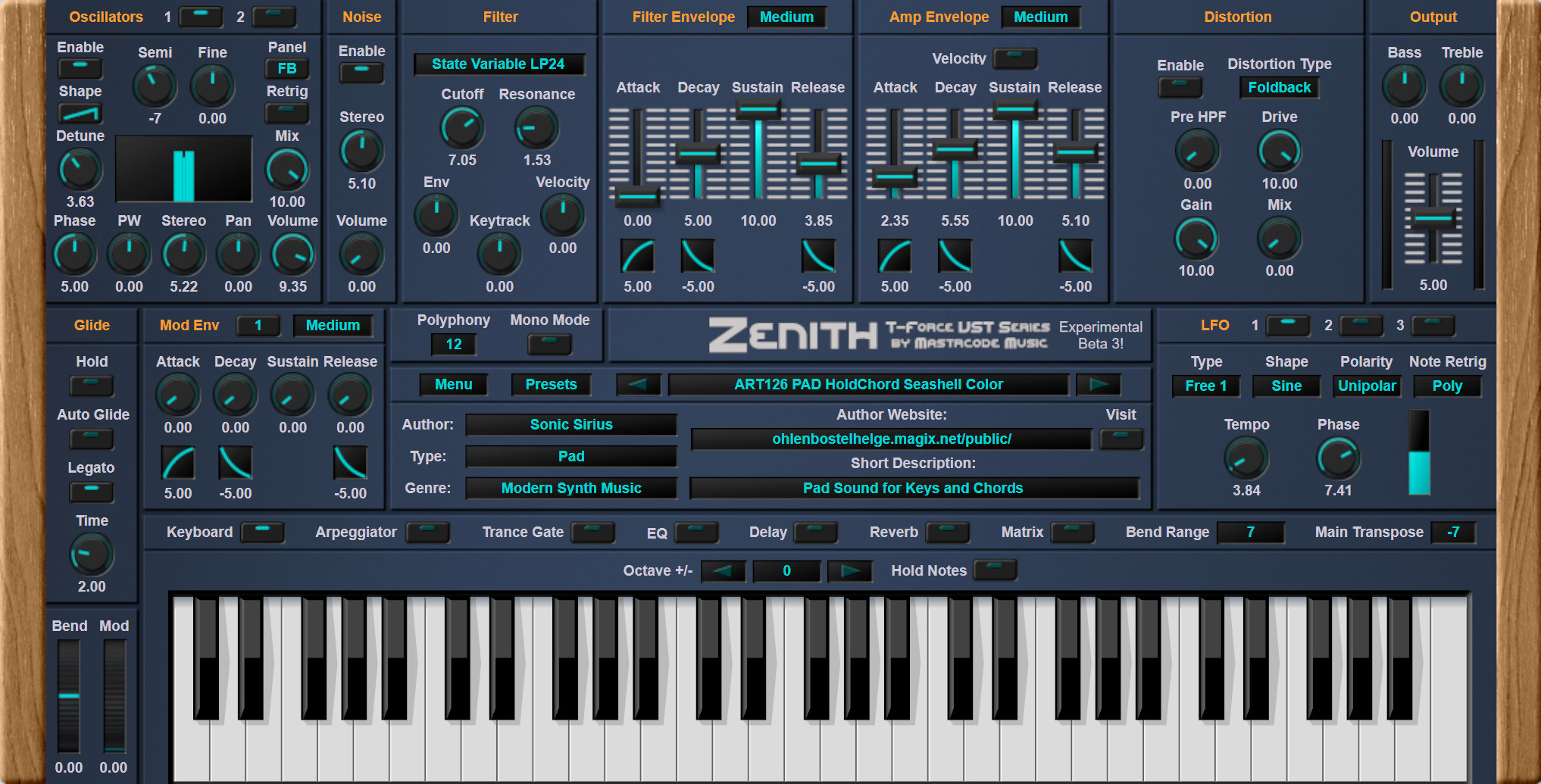This screenshot has height=784, width=1541.
Task: Click the Panel FB button
Action: pos(286,68)
